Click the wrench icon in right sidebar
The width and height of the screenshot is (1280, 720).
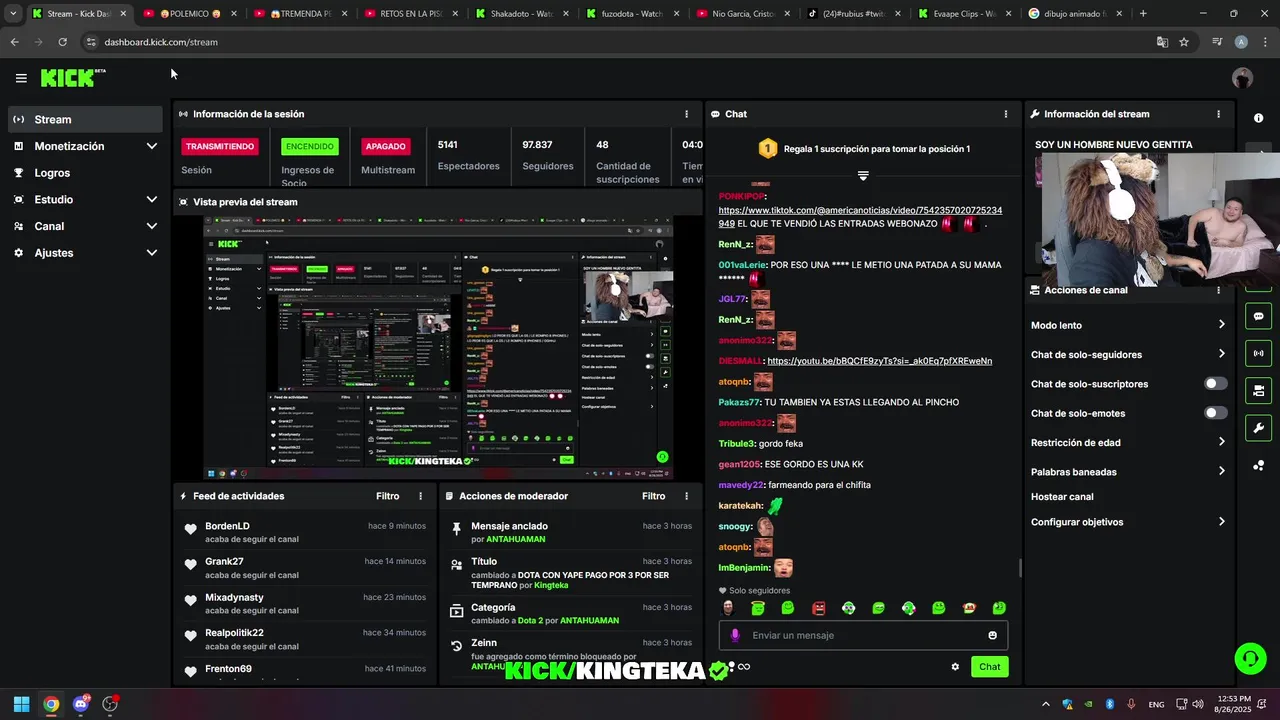click(1258, 428)
